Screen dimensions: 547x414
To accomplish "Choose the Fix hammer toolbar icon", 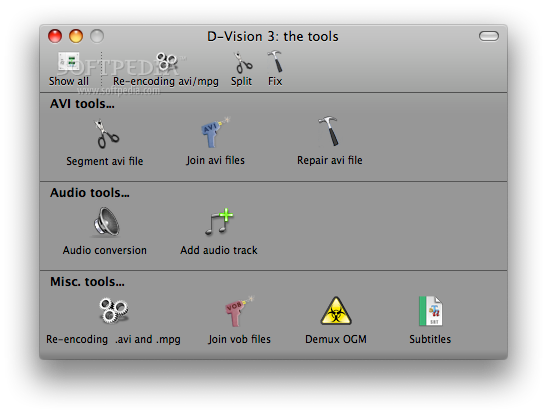I will [275, 61].
